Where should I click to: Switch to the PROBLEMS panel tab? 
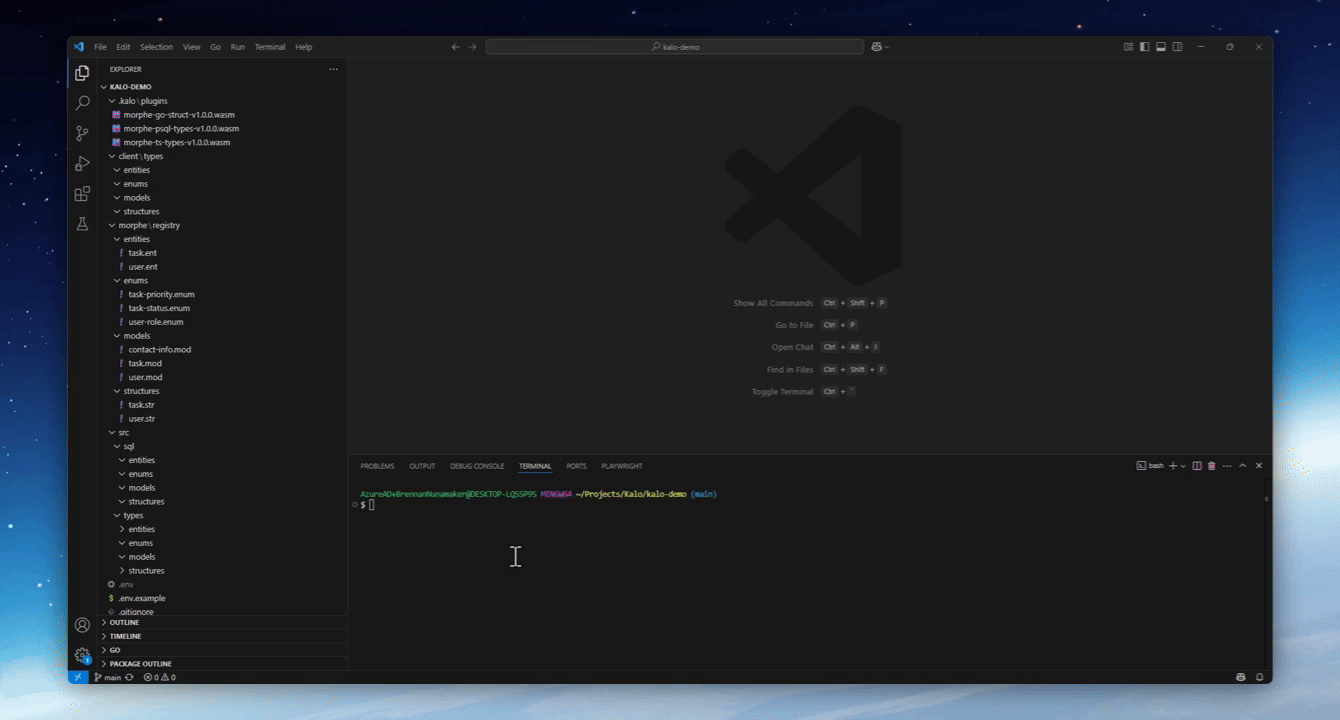(377, 466)
